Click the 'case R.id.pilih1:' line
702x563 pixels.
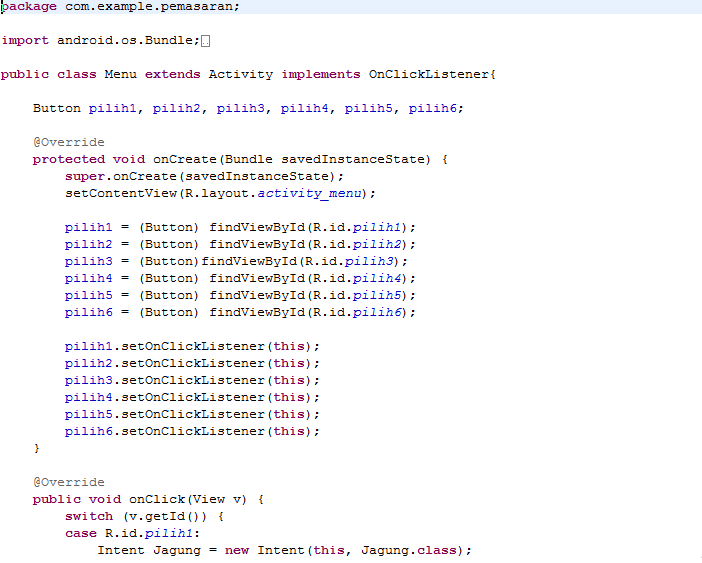click(x=132, y=533)
